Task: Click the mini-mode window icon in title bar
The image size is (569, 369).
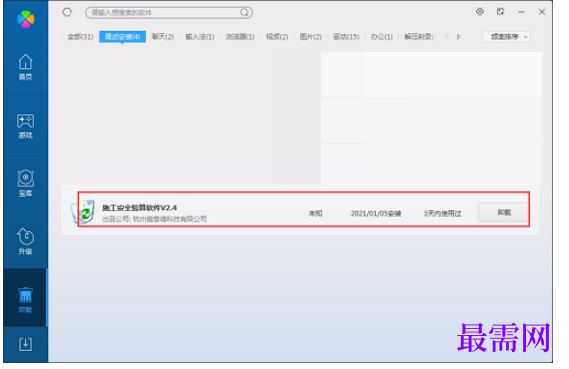Action: 500,12
